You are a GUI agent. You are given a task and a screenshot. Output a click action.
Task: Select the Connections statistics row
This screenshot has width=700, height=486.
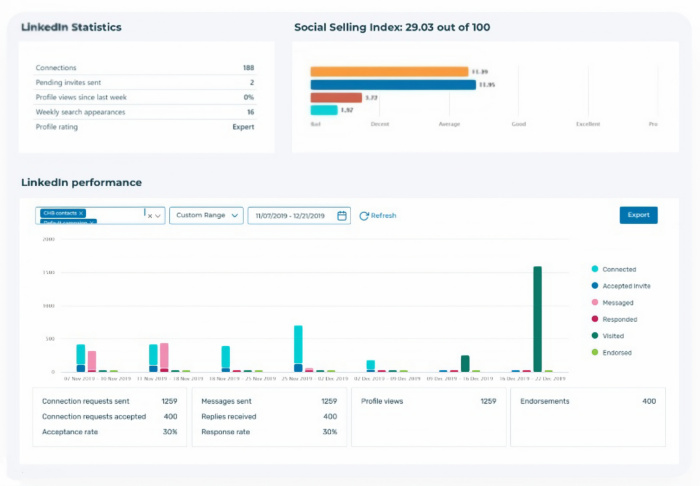tap(144, 68)
